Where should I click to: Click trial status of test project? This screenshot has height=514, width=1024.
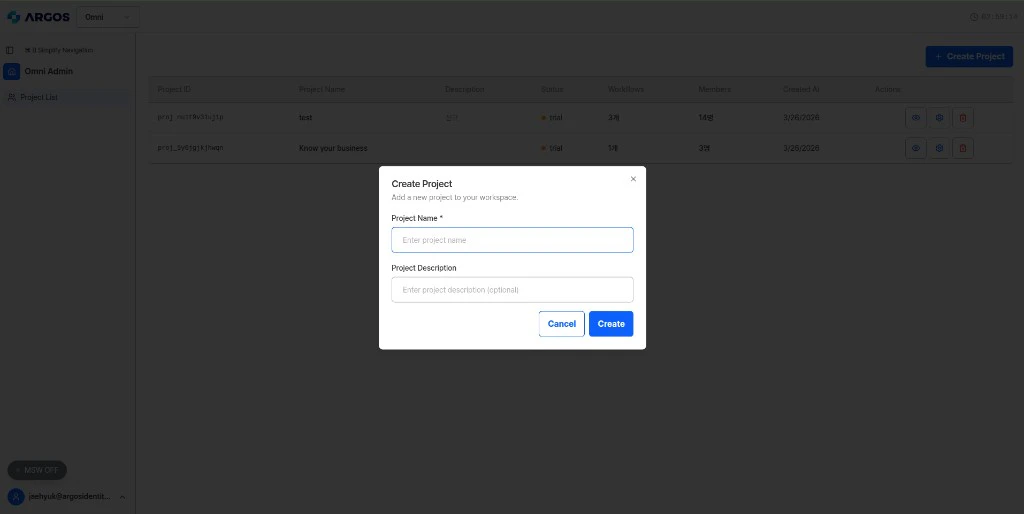tap(552, 118)
